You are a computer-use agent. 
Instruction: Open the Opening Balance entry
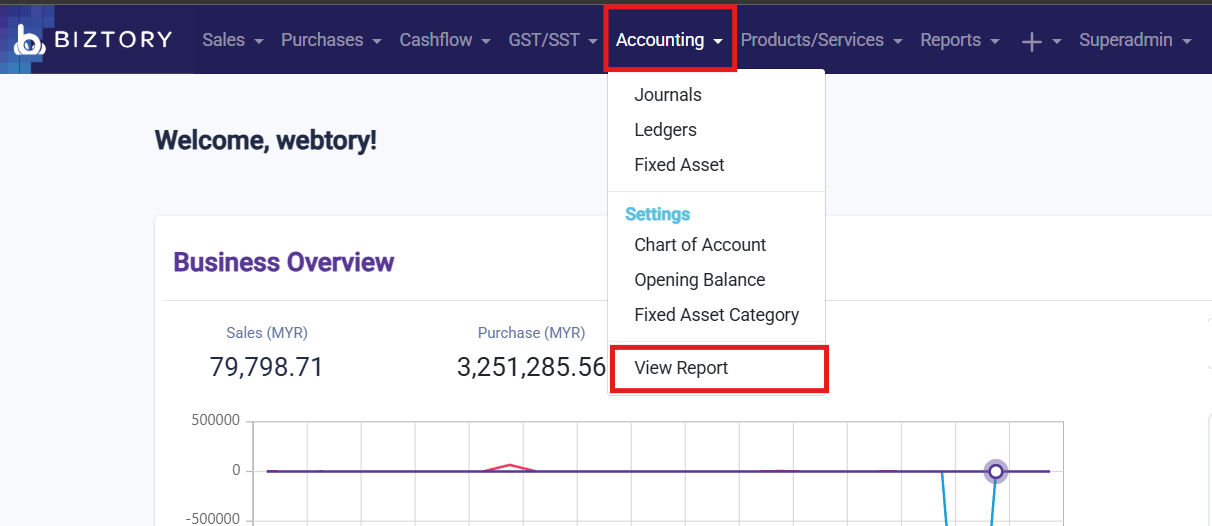pos(699,280)
